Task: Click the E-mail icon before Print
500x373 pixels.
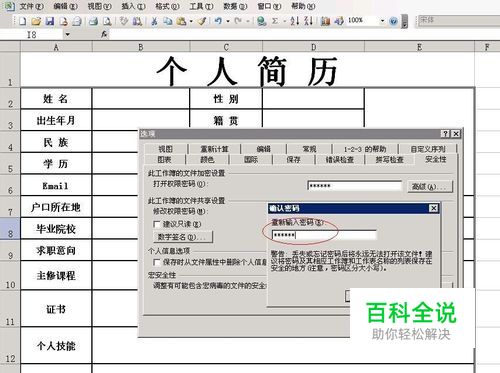Action: point(77,21)
